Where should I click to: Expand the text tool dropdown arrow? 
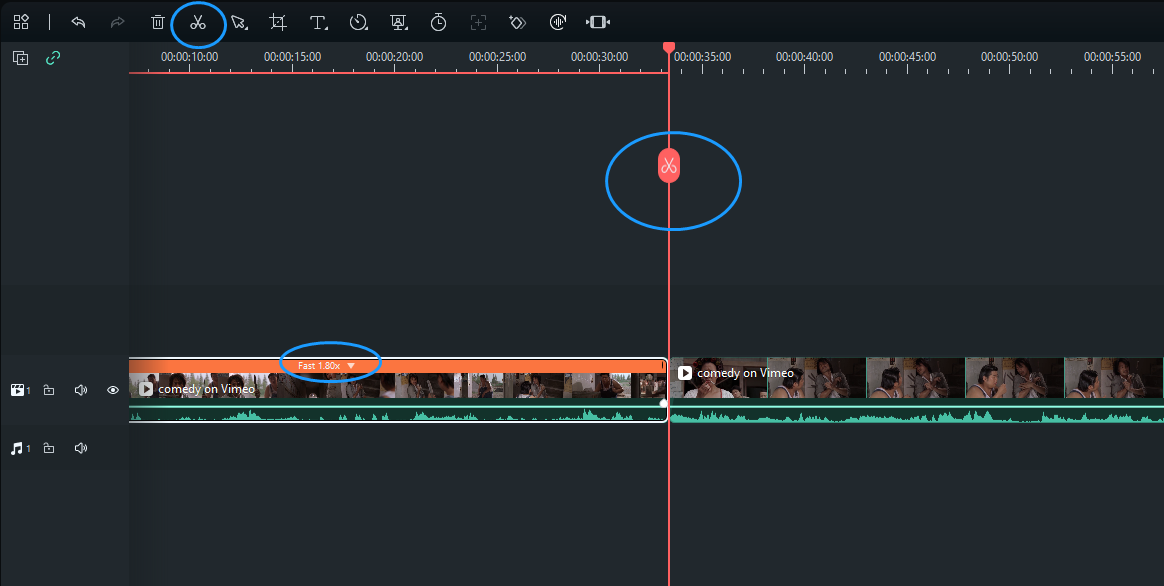click(x=326, y=29)
